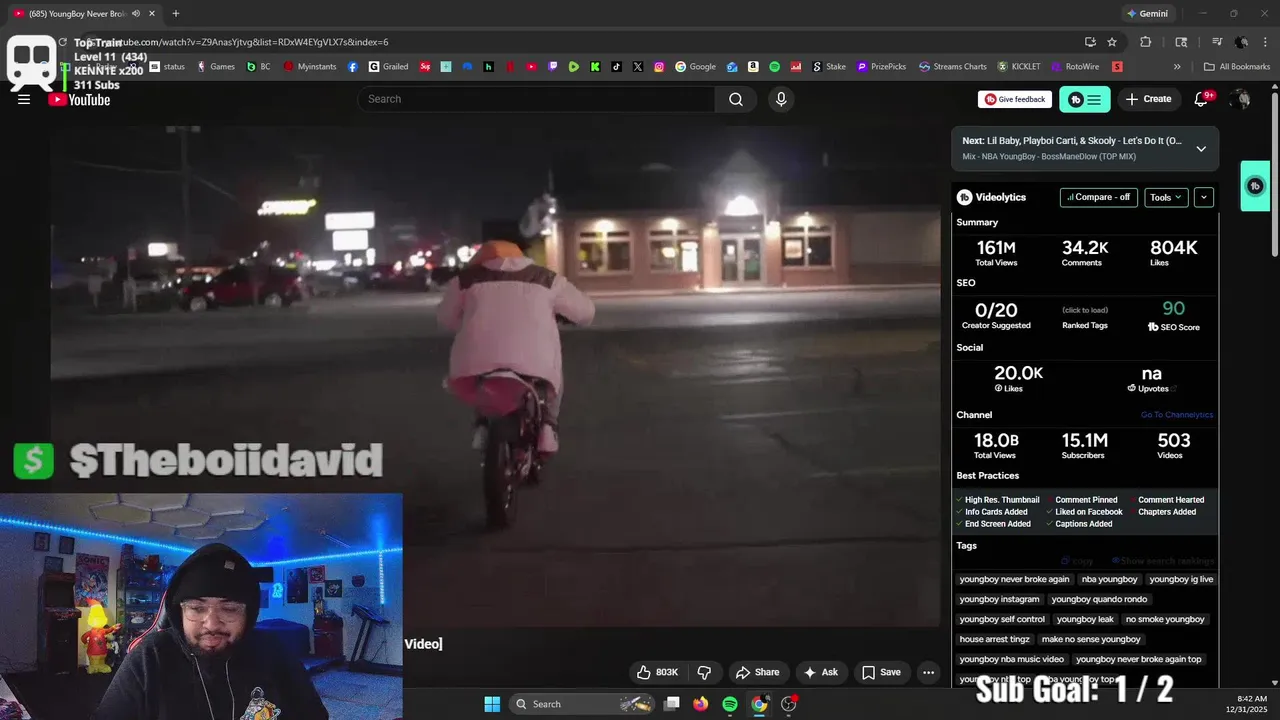The height and width of the screenshot is (720, 1280).
Task: Open the RotoWire bookmark
Action: pos(1075,67)
